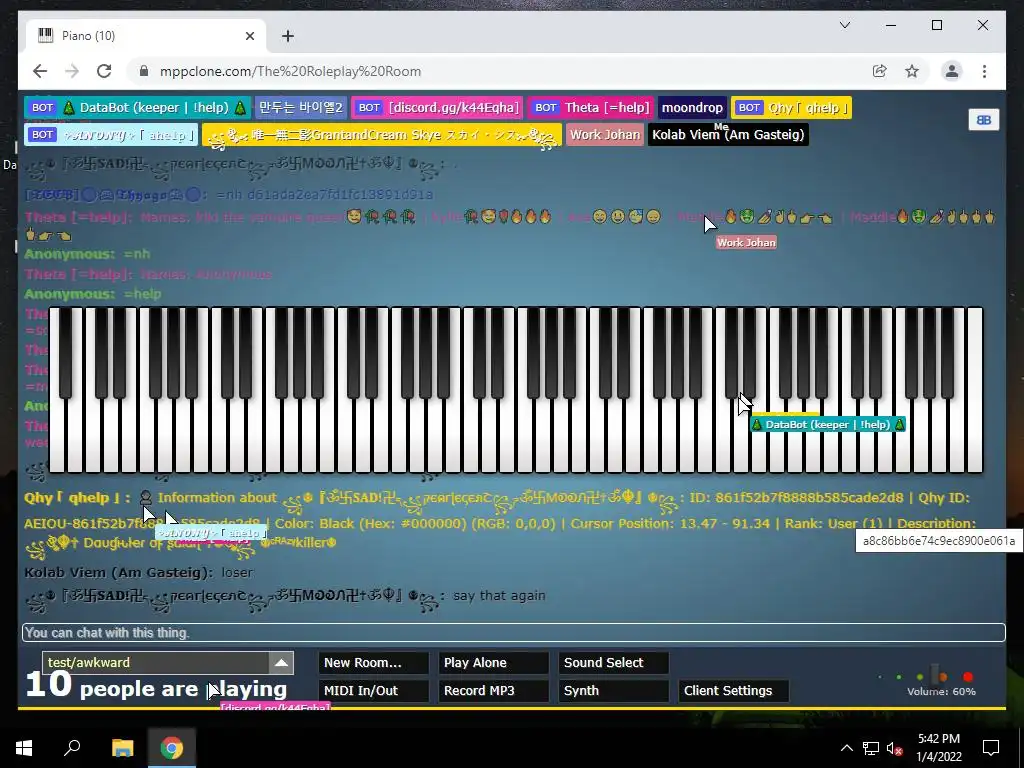Click the browser forward arrow
Image resolution: width=1024 pixels, height=768 pixels.
[x=72, y=71]
